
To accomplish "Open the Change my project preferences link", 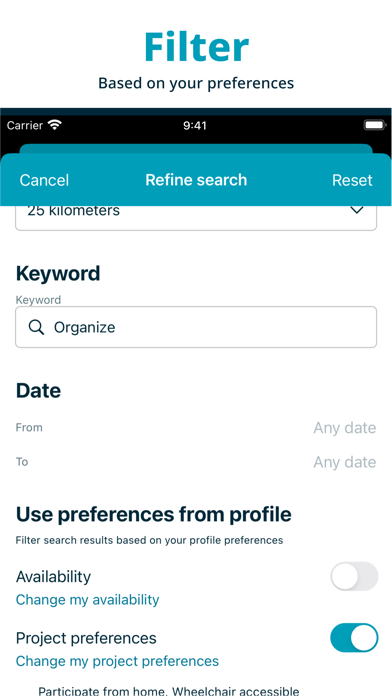I will (x=117, y=661).
